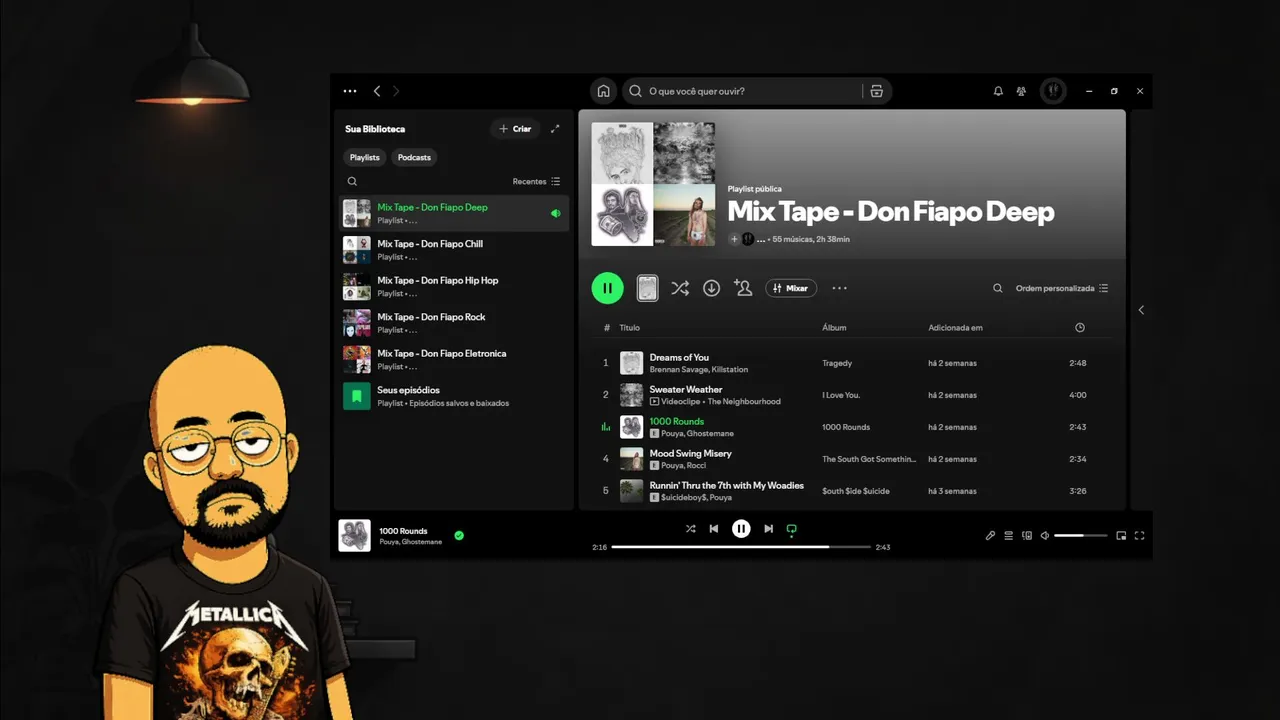Image resolution: width=1280 pixels, height=720 pixels.
Task: Open album $outh $ide $uicide link
Action: [x=855, y=491]
